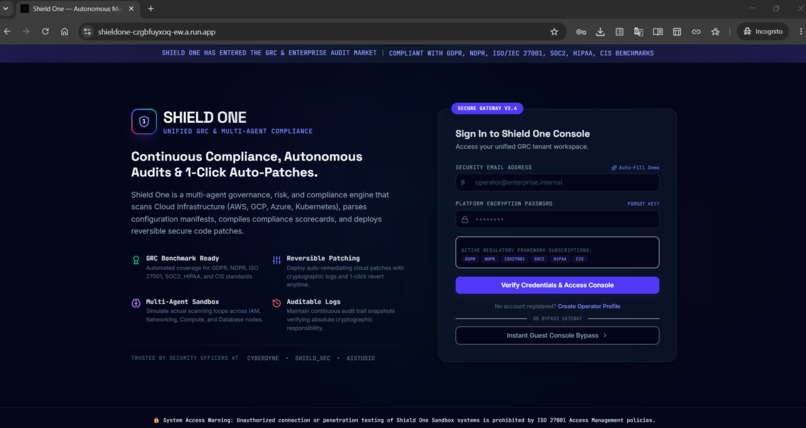Click the Auto-Fill Demo link

[x=635, y=168]
